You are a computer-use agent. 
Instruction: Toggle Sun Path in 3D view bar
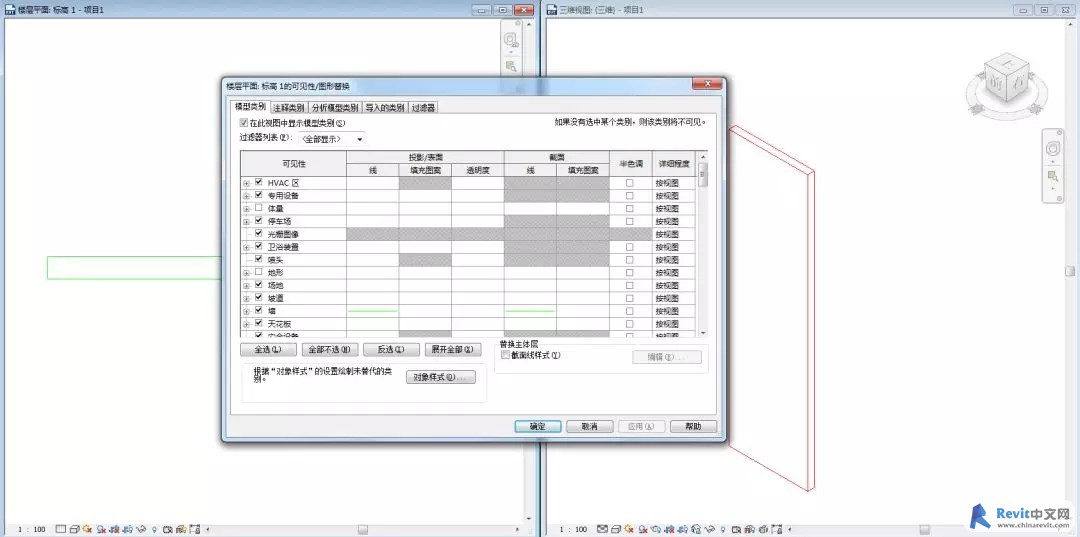coord(629,529)
